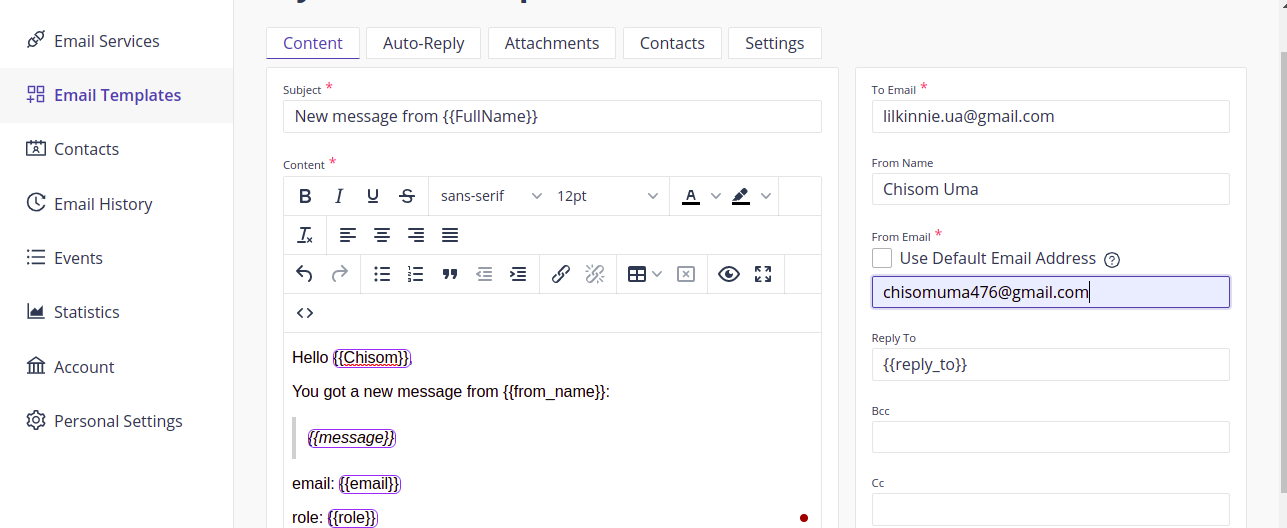Align text left
The width and height of the screenshot is (1287, 528).
(347, 235)
